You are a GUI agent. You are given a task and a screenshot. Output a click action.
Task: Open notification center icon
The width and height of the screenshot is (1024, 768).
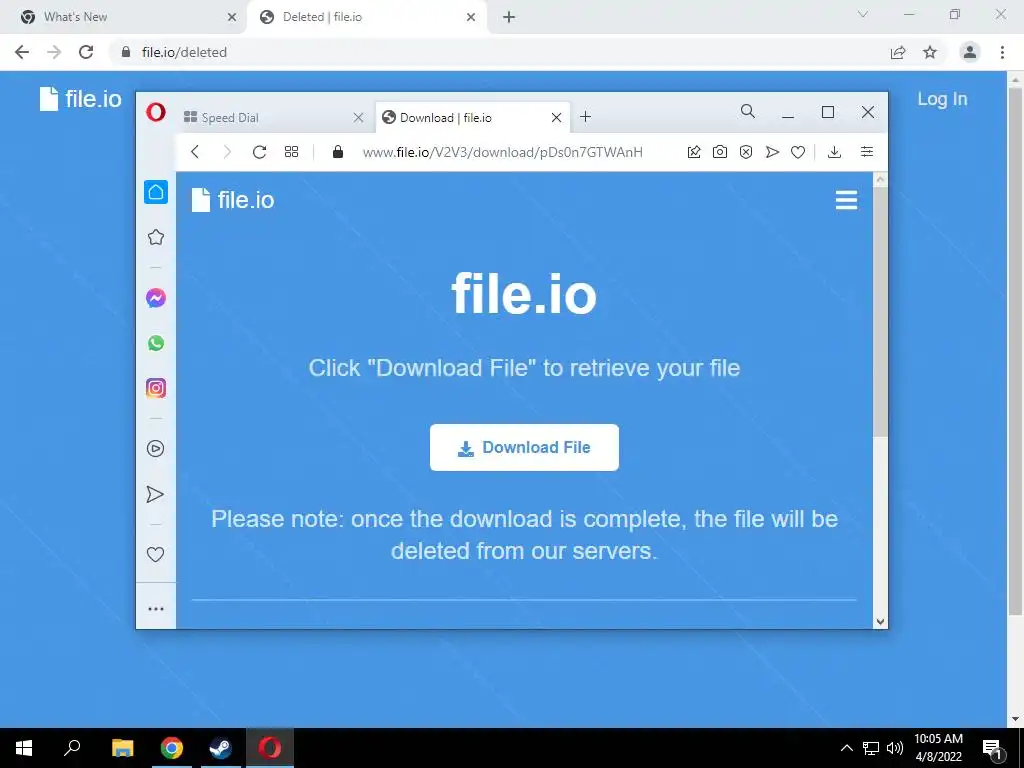(993, 749)
